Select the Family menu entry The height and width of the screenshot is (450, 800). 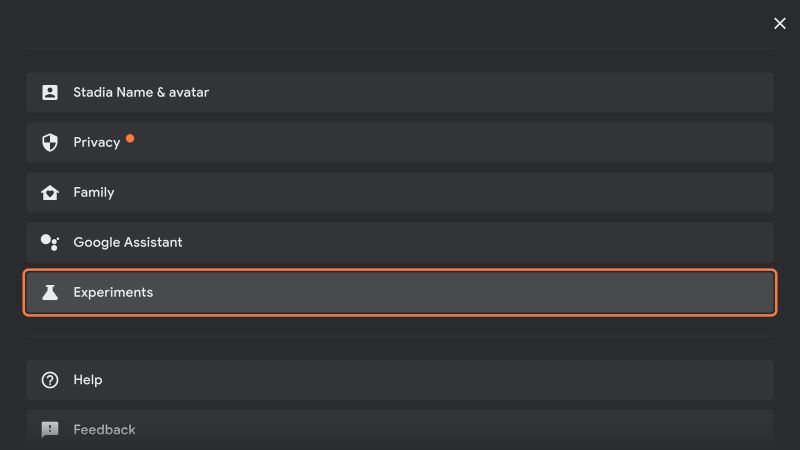tap(400, 192)
